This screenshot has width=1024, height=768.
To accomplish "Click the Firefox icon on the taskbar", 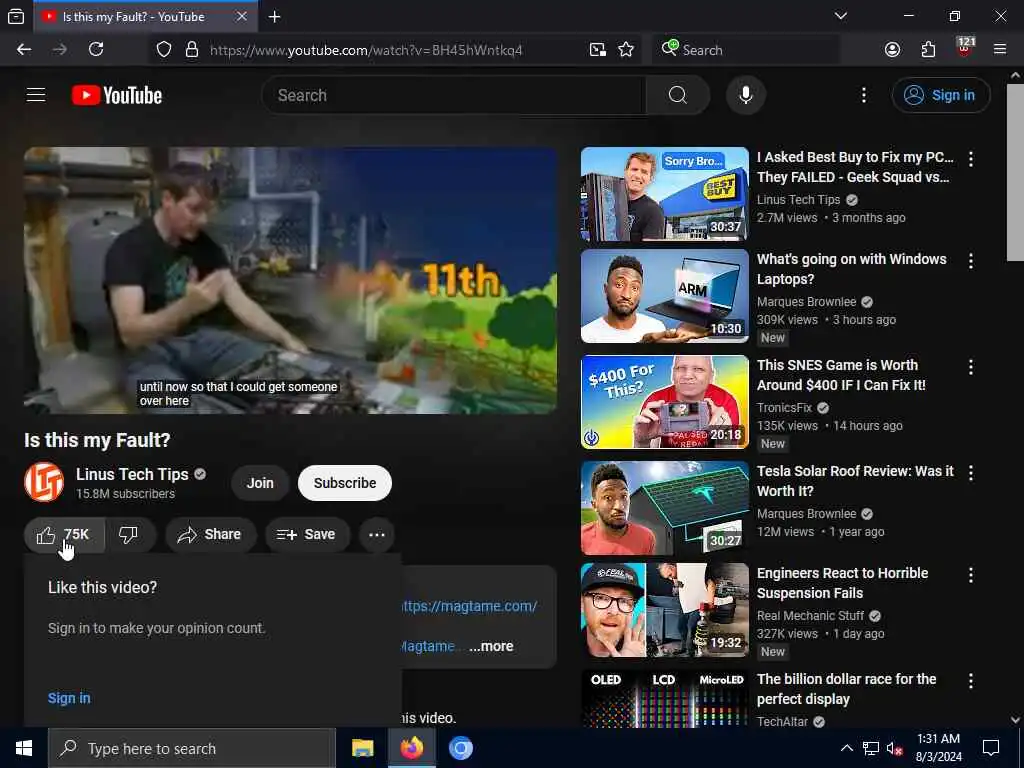I will [411, 748].
